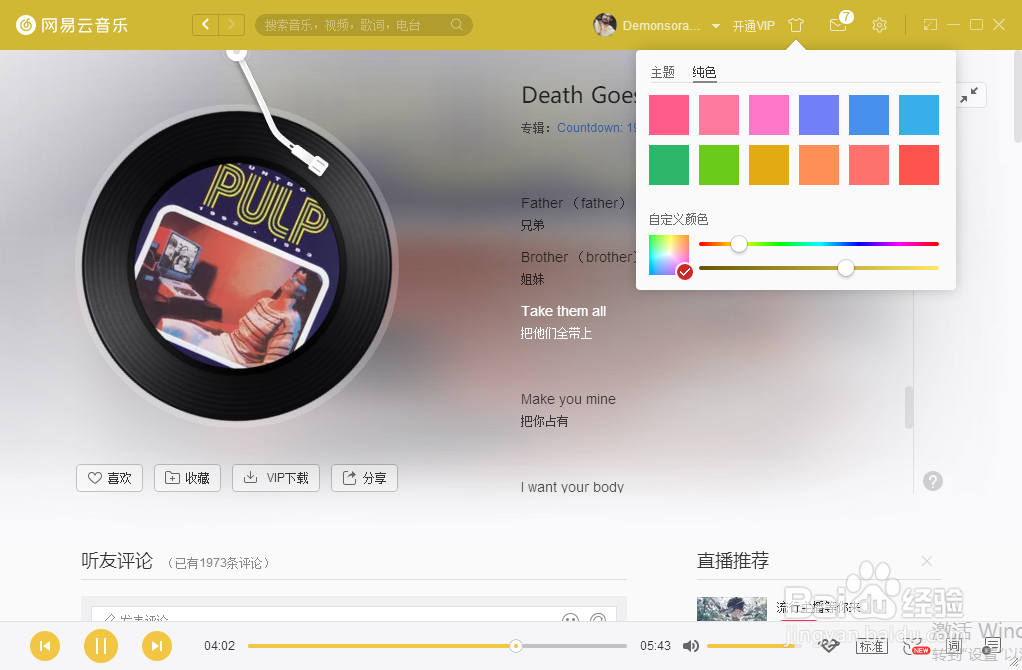Click the brightness slider track

(x=819, y=268)
